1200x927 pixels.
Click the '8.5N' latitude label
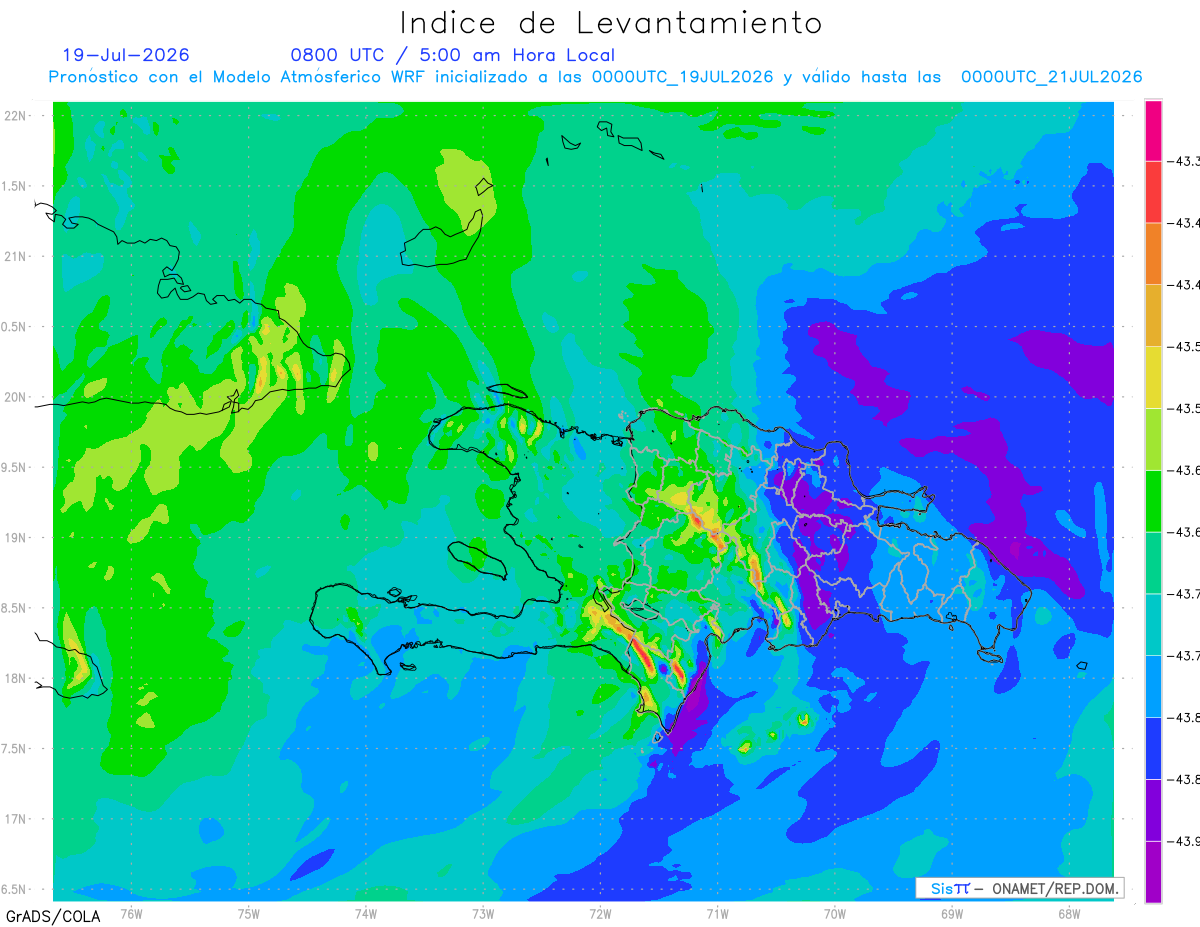[14, 609]
